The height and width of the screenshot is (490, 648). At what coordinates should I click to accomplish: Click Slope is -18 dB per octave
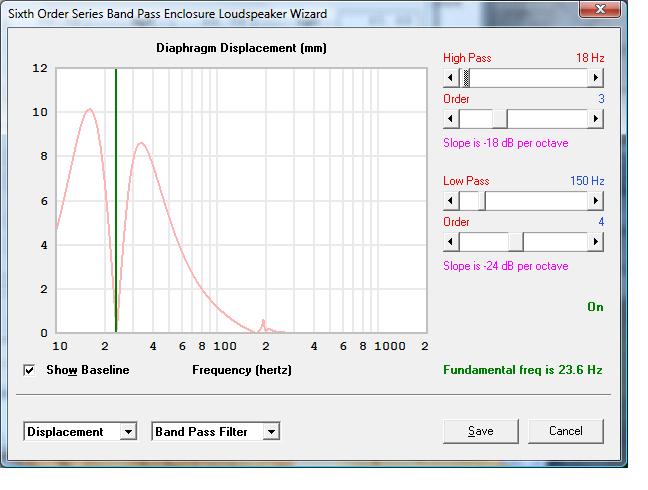[x=506, y=143]
